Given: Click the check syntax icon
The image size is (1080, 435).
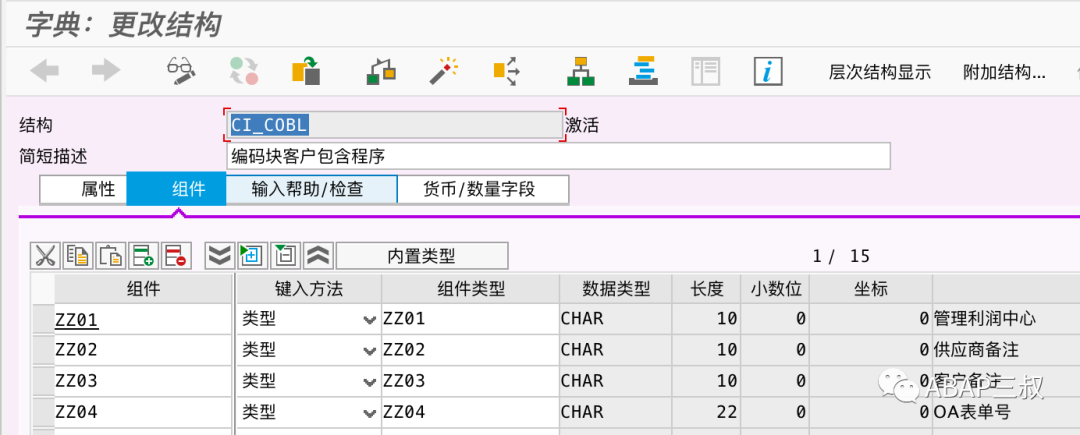Looking at the screenshot, I should [x=381, y=71].
